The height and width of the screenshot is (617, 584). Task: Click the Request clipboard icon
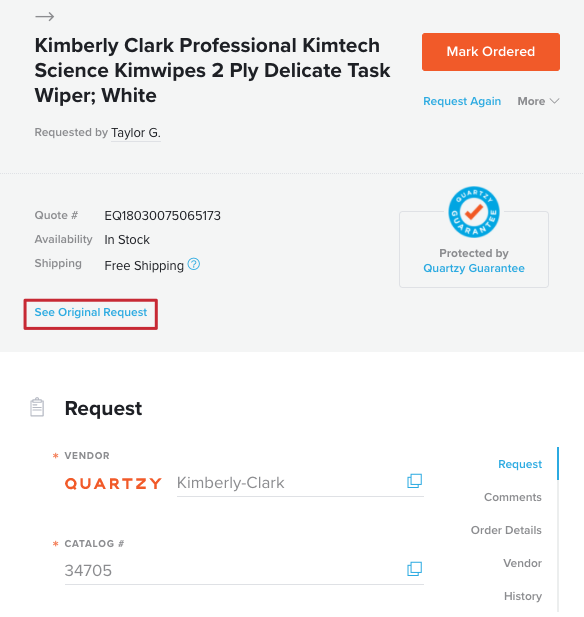tap(37, 407)
